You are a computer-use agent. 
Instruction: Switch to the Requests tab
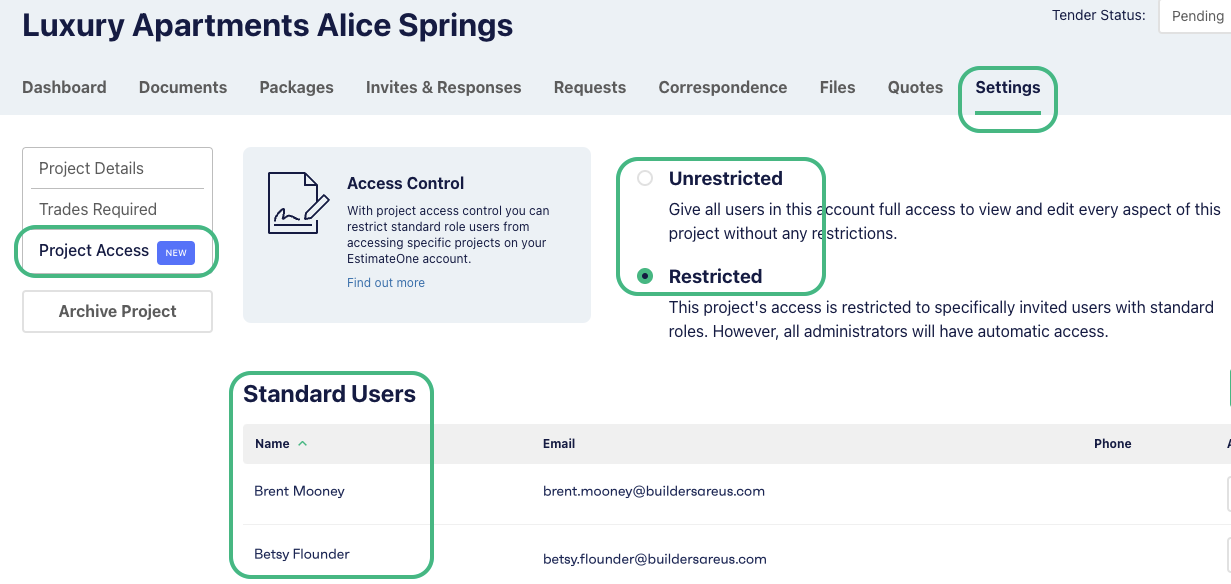590,87
